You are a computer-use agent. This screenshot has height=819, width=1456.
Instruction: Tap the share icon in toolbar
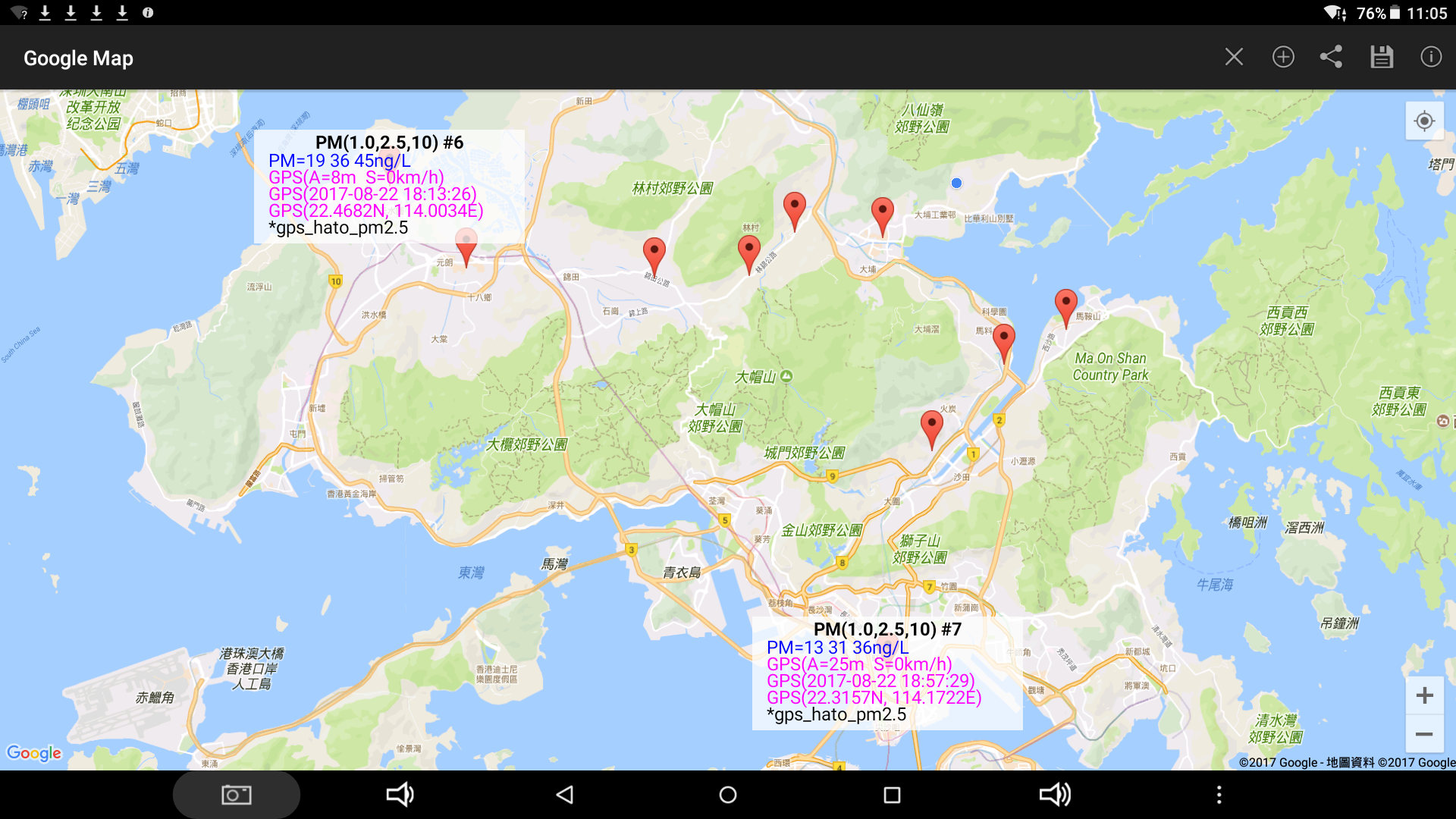(x=1332, y=57)
